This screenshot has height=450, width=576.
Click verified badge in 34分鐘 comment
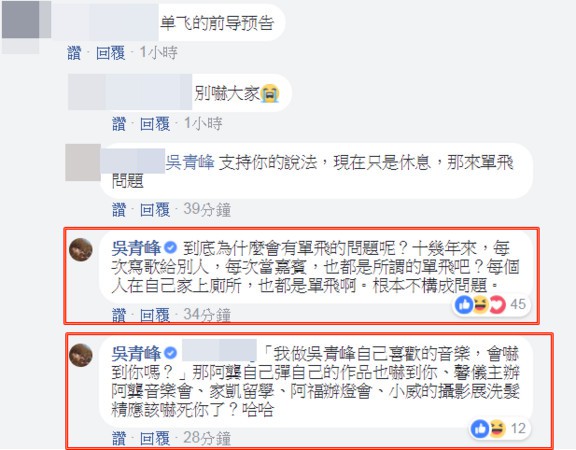pyautogui.click(x=170, y=248)
